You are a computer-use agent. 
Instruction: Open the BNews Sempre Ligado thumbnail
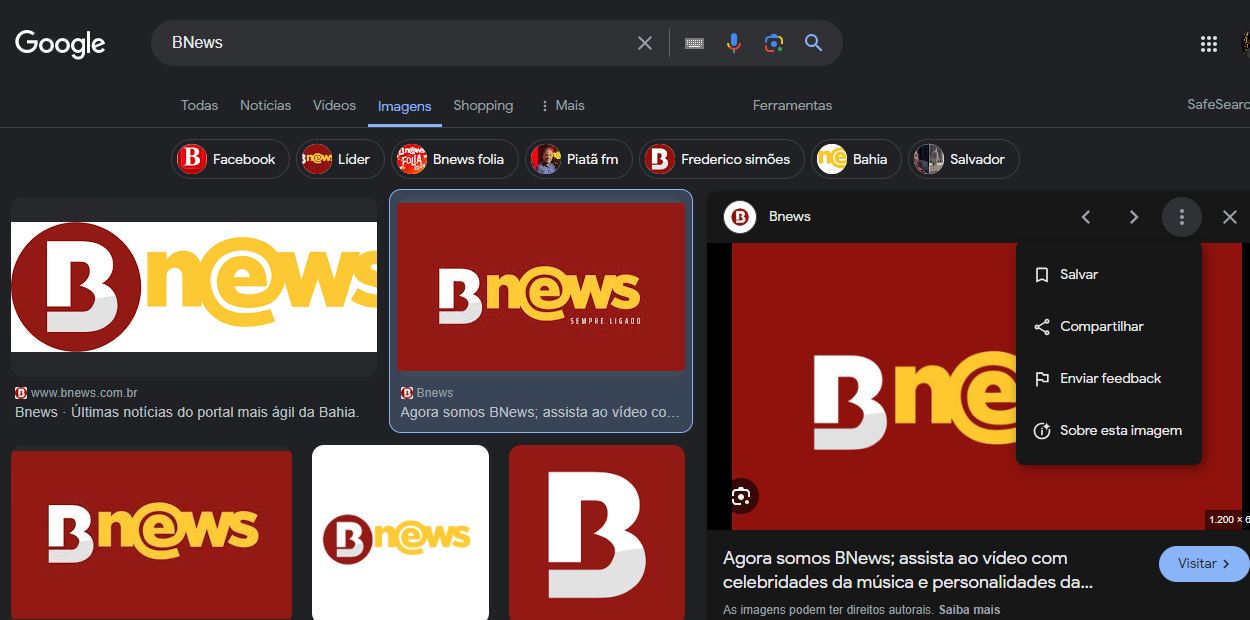coord(541,287)
